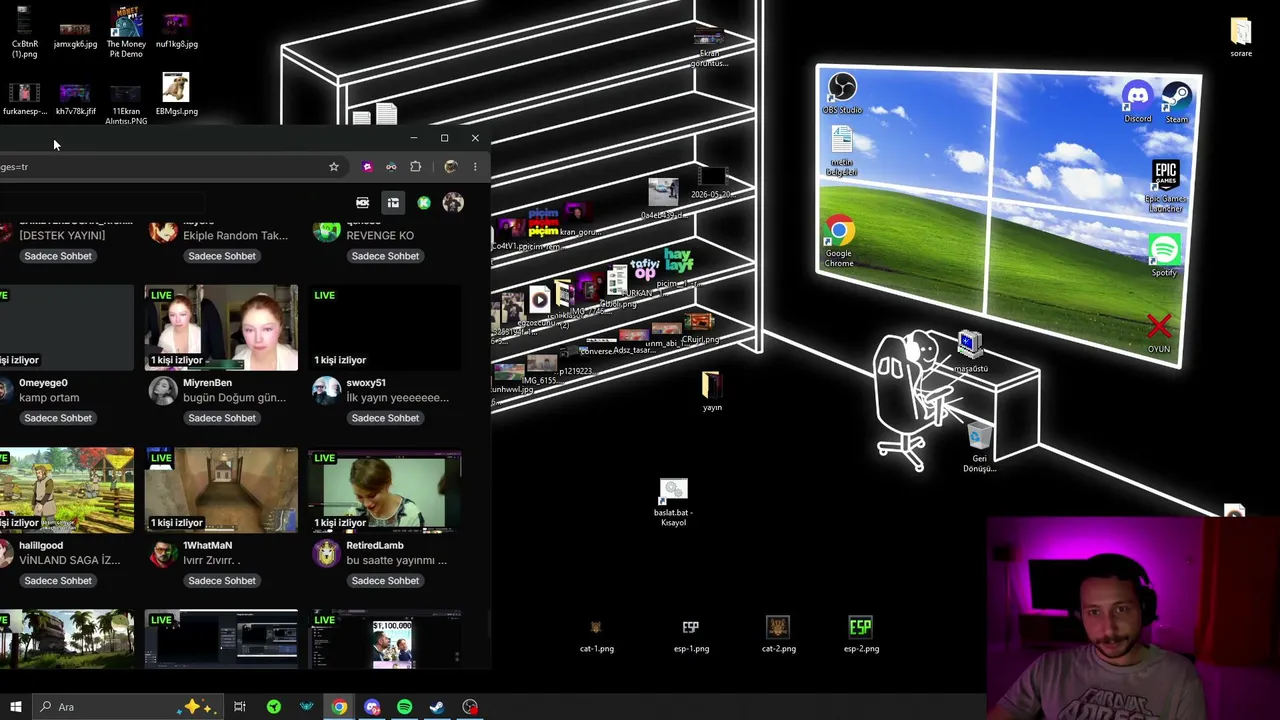Viewport: 1280px width, 720px height.
Task: Select cat-1.png desktop file
Action: click(597, 636)
